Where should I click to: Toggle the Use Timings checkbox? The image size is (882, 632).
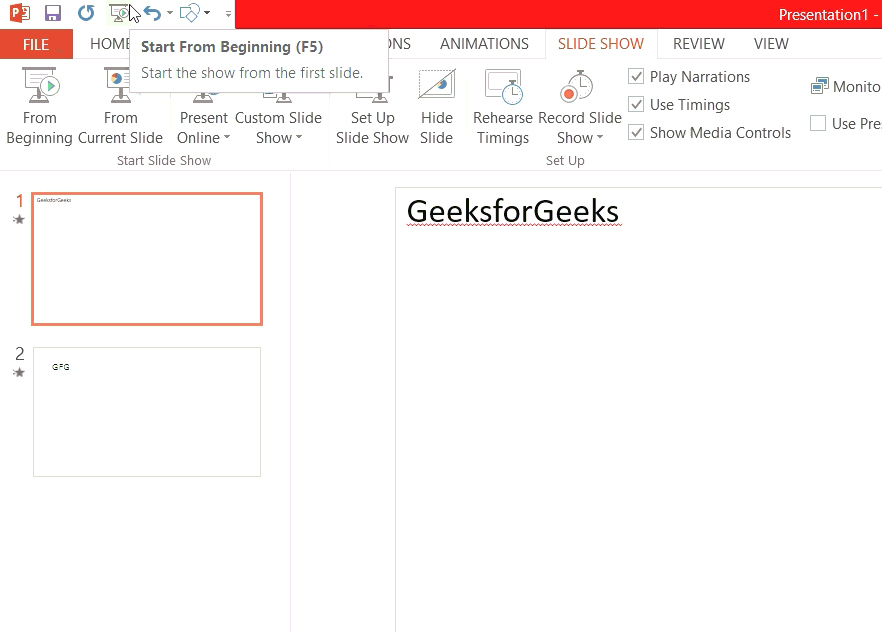[x=636, y=105]
